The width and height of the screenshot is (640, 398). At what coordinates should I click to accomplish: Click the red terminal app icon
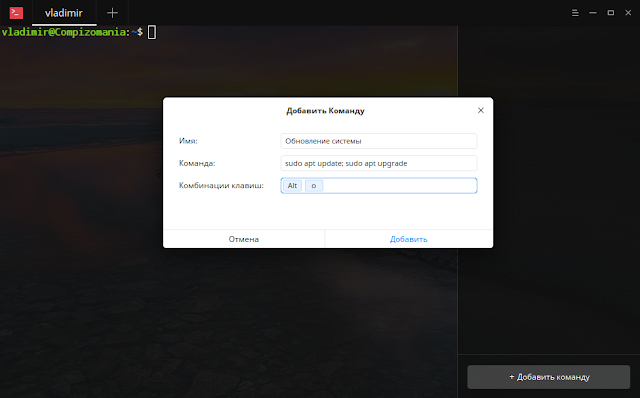tap(16, 13)
